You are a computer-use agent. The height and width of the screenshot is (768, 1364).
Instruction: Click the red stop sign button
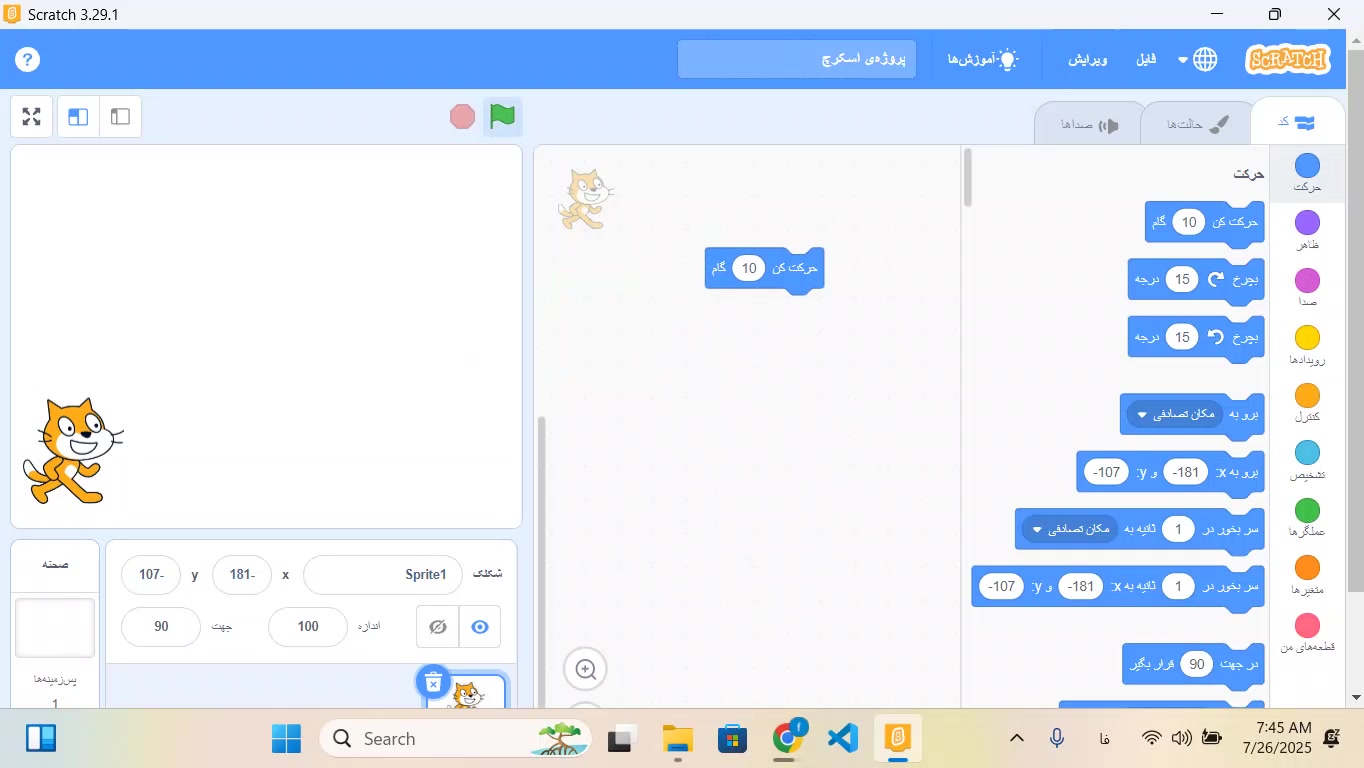pyautogui.click(x=462, y=117)
